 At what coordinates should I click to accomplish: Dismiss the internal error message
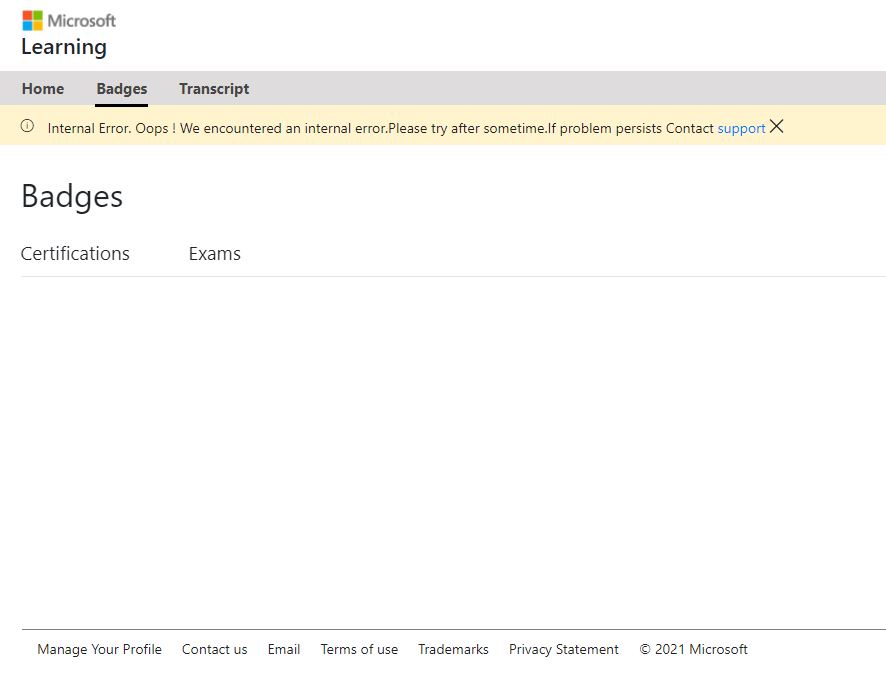pos(777,127)
